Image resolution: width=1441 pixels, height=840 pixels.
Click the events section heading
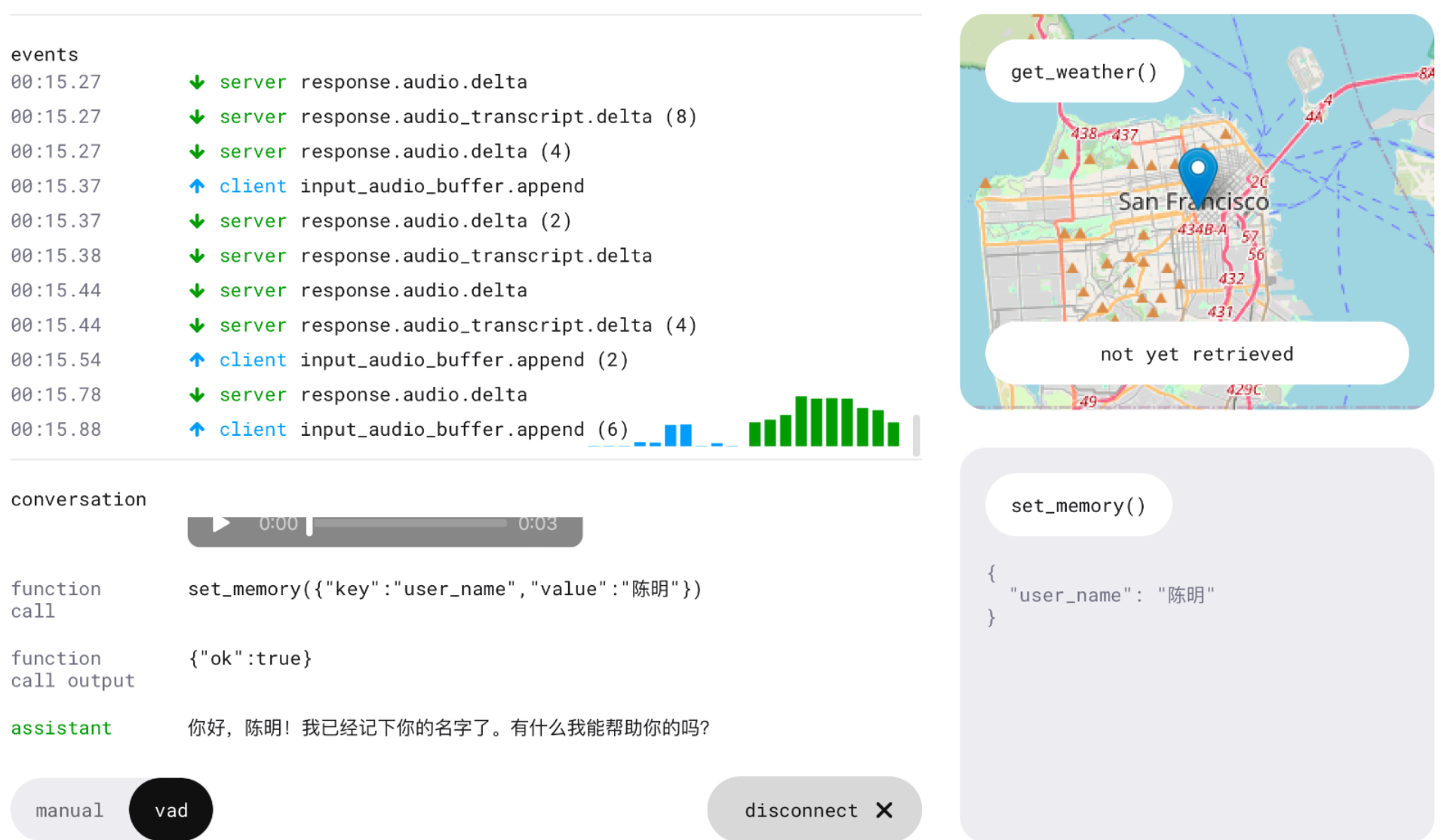(45, 54)
